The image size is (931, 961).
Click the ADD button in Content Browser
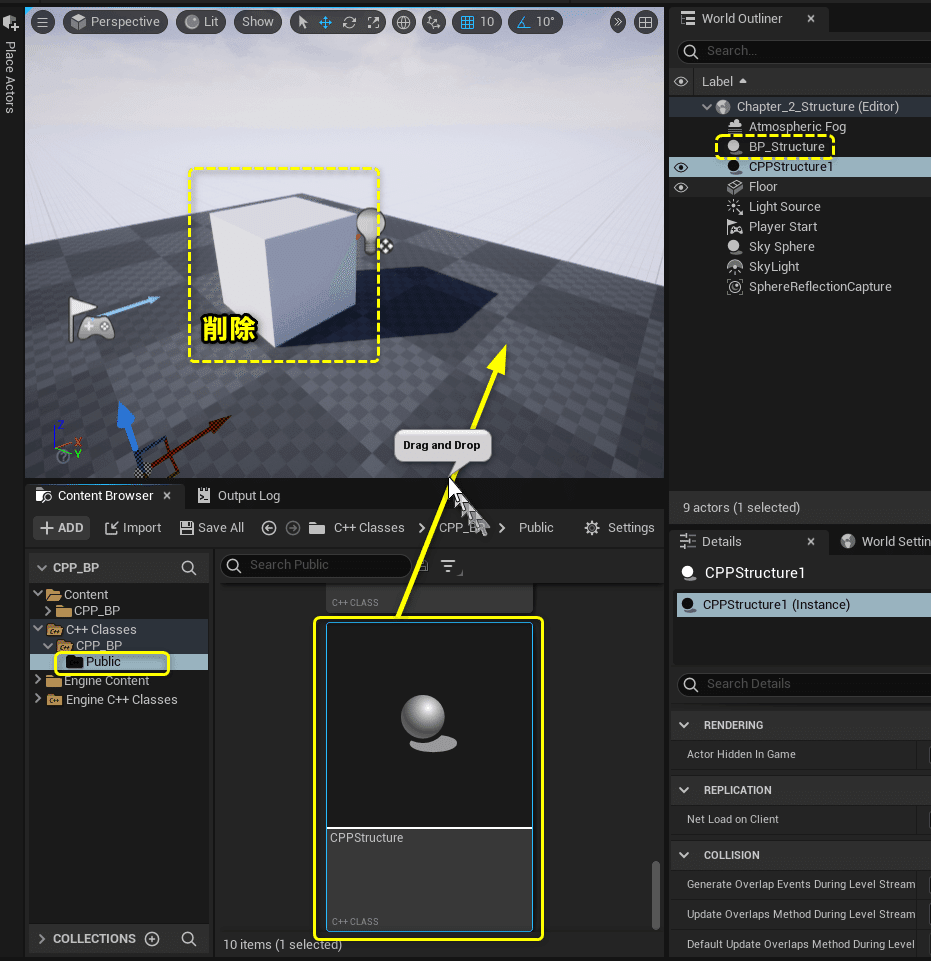(x=62, y=528)
